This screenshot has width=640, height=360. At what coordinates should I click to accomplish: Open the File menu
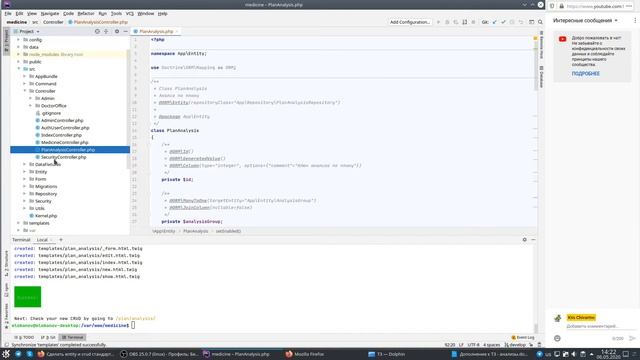(x=8, y=13)
